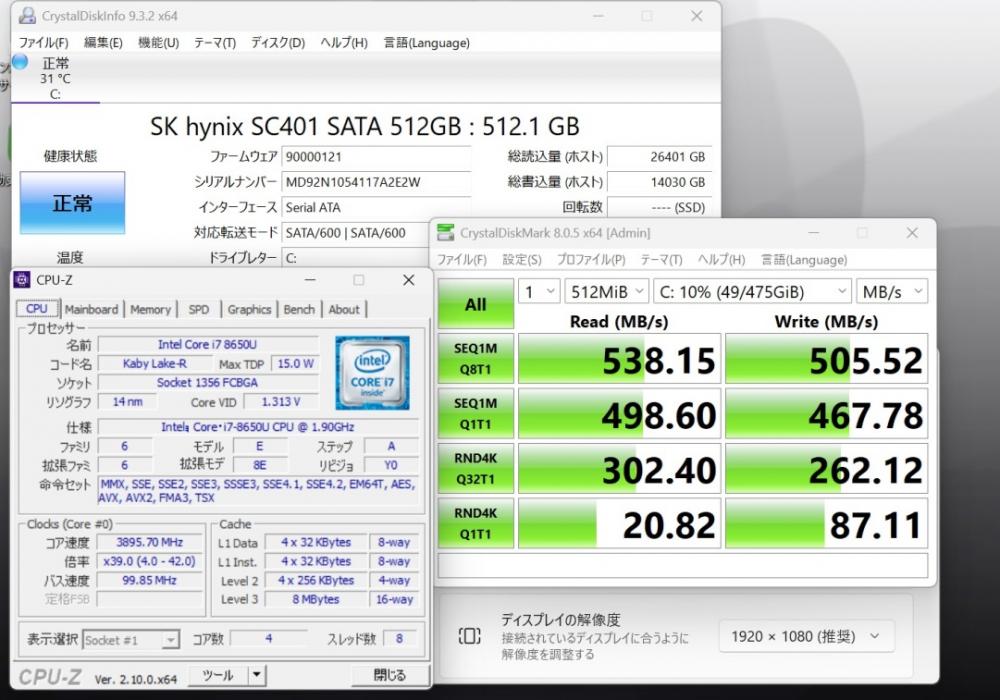Expand the ツール button dropdown arrow
Screen dimensions: 1000x700
pyautogui.click(x=256, y=675)
